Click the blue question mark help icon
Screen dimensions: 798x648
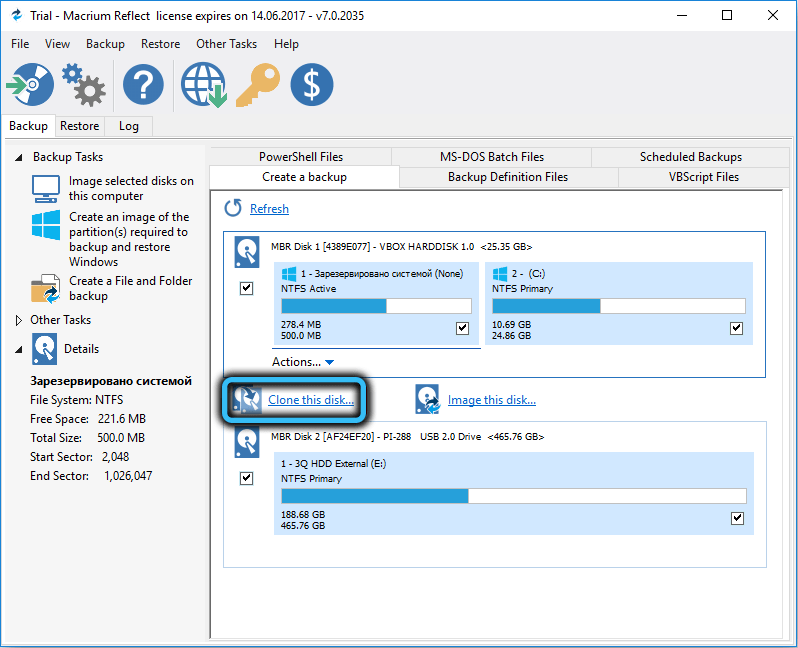pos(144,84)
